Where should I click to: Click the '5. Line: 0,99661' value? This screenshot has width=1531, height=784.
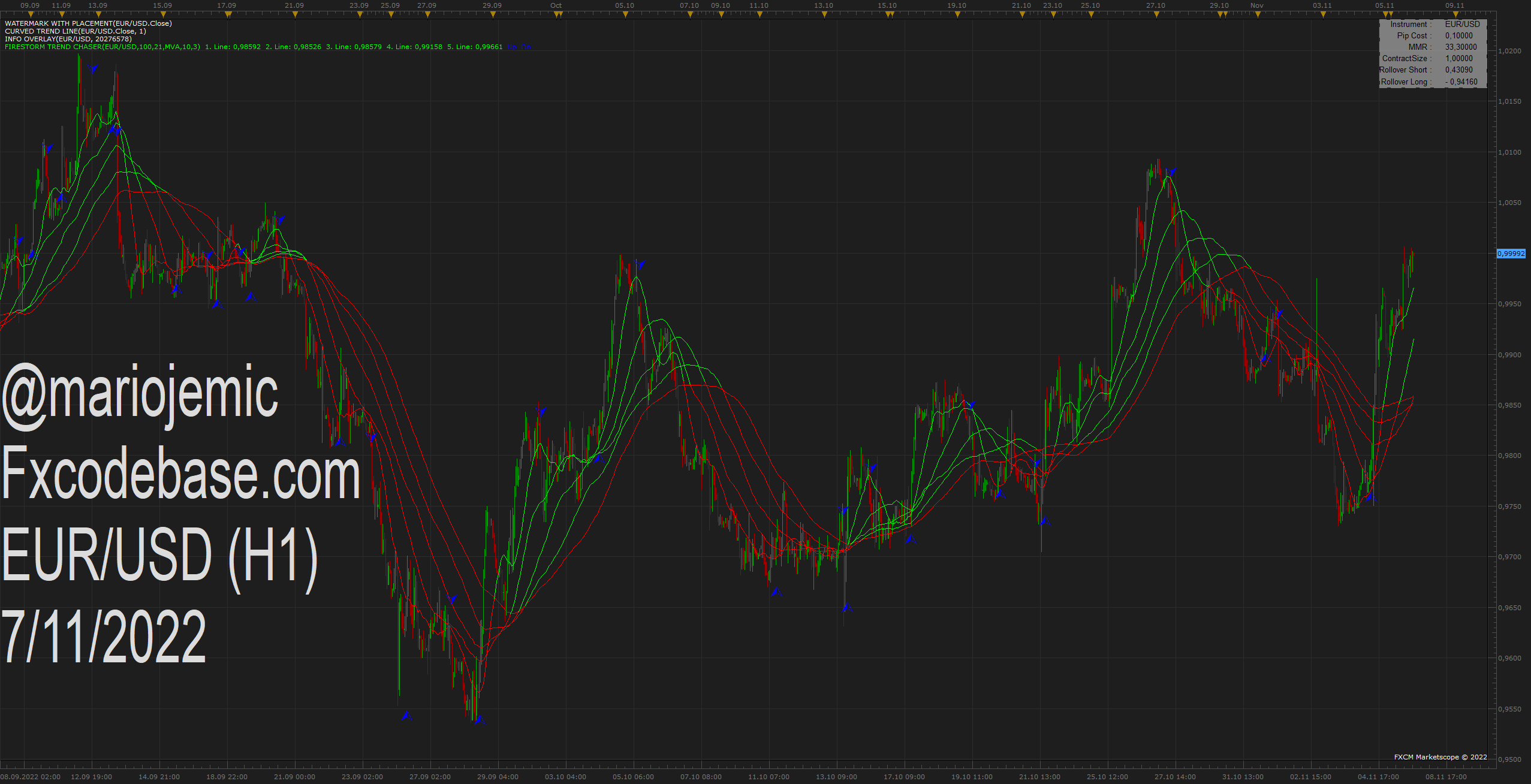pyautogui.click(x=475, y=47)
